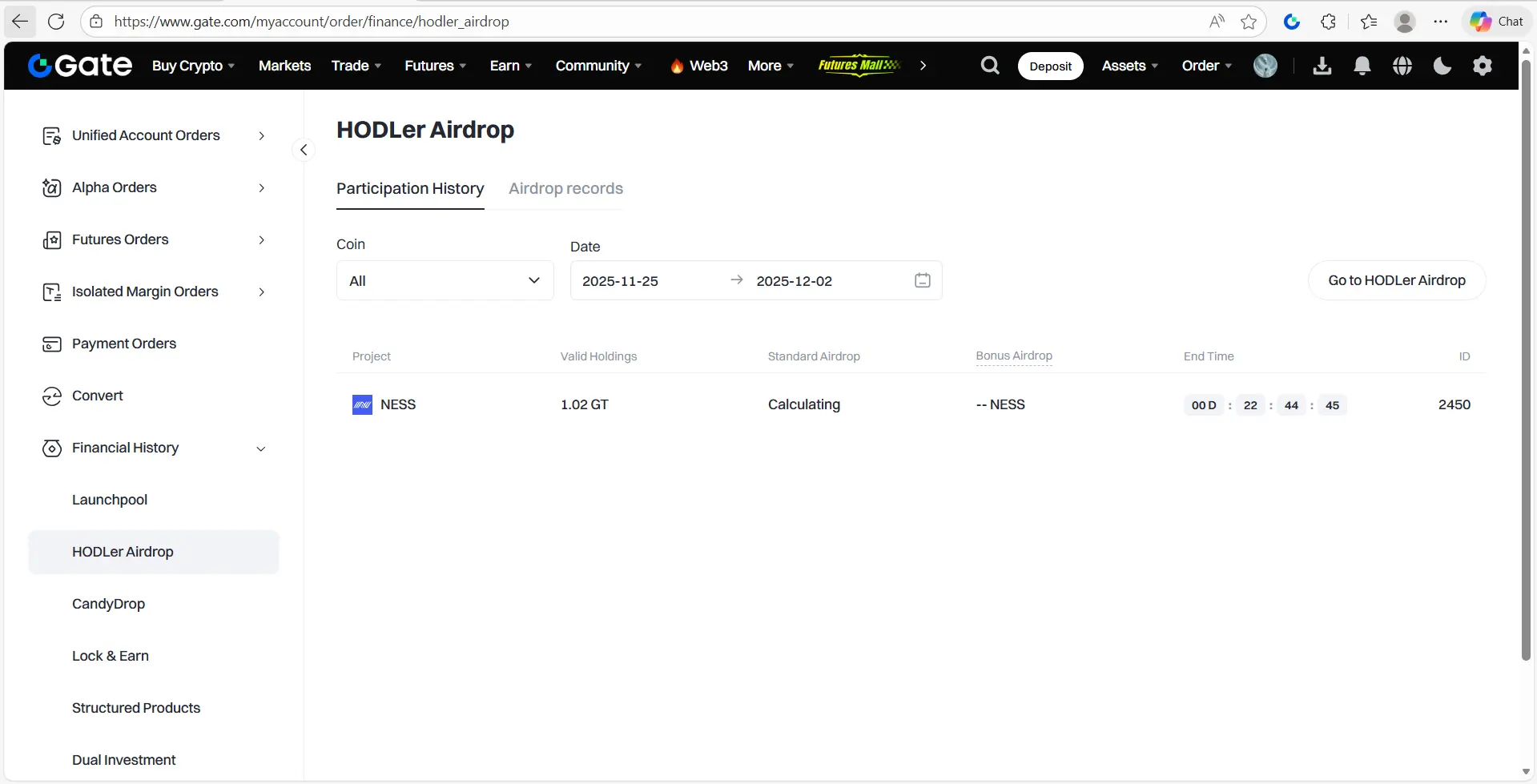Open Structured Products in the sidebar

point(136,708)
